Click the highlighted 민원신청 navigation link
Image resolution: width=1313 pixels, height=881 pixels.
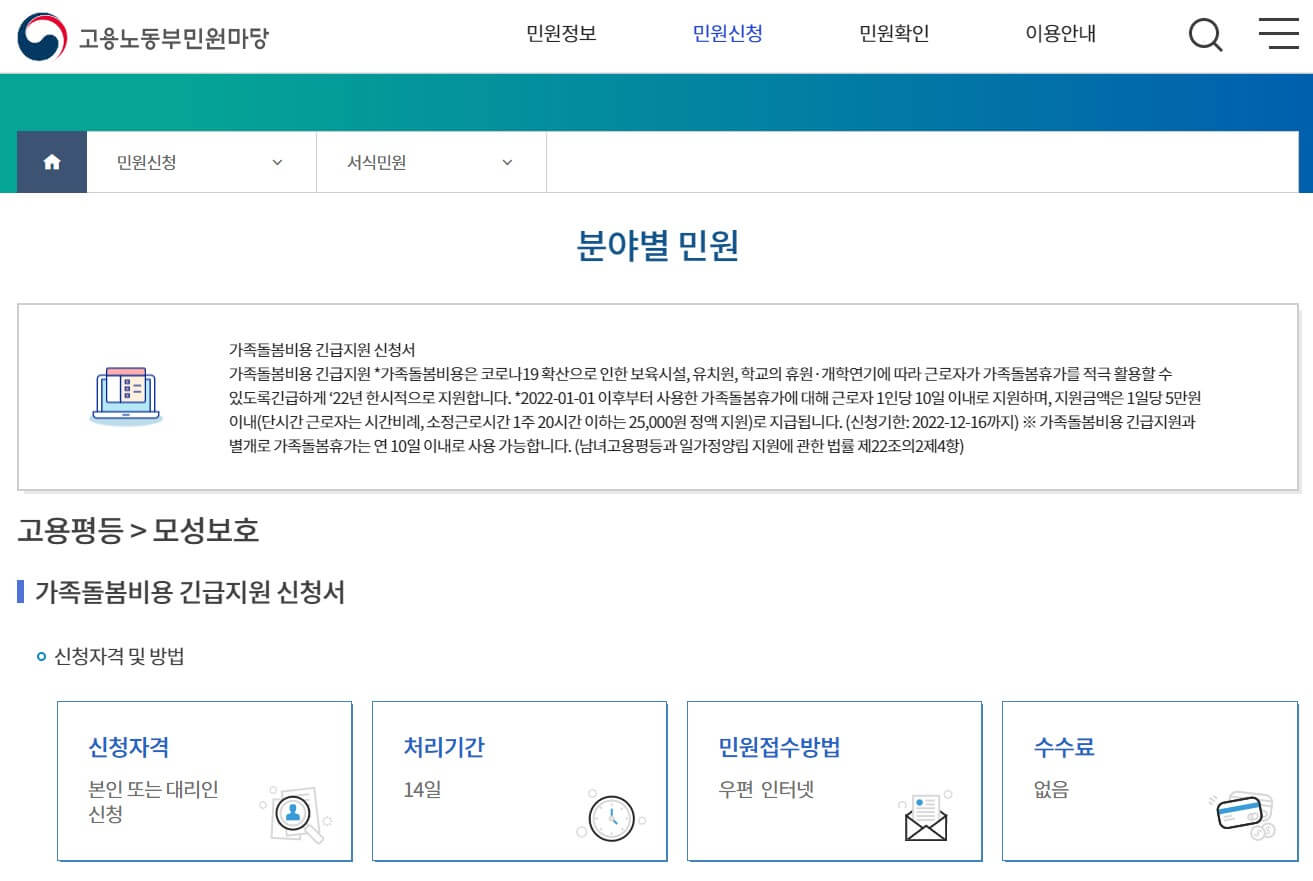(x=727, y=33)
